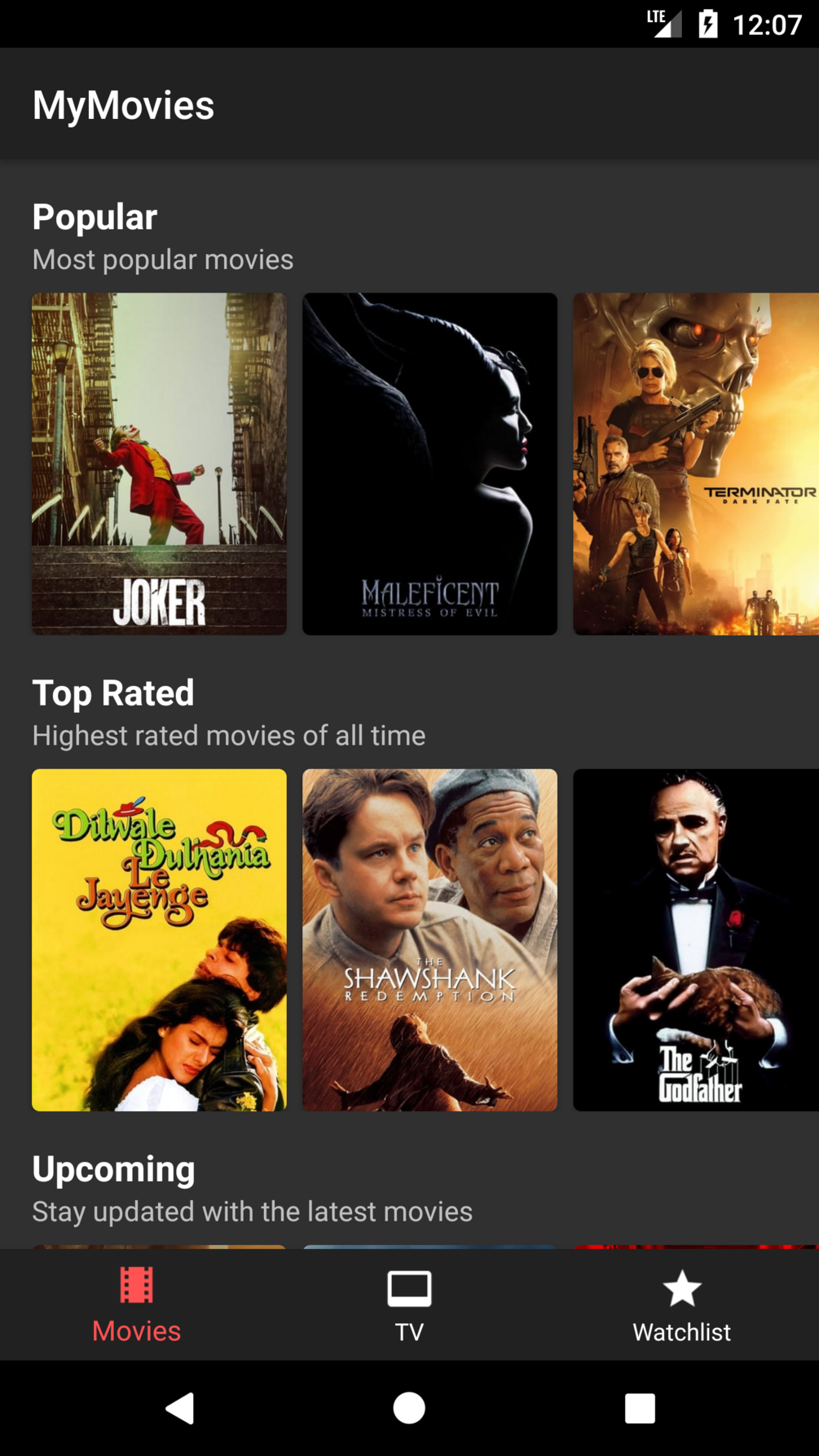Tap the Upcoming section heading
Viewport: 819px width, 1456px height.
pos(113,1169)
